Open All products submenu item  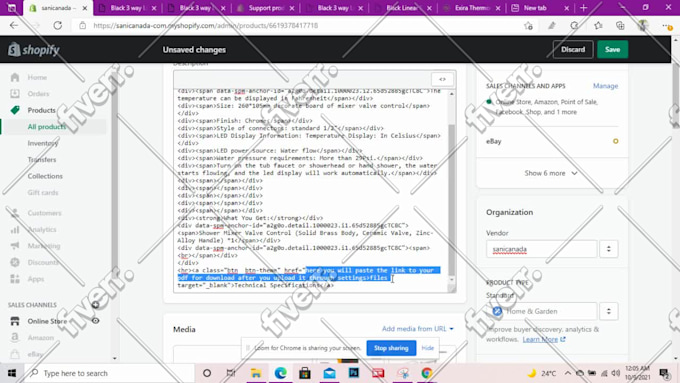point(46,127)
